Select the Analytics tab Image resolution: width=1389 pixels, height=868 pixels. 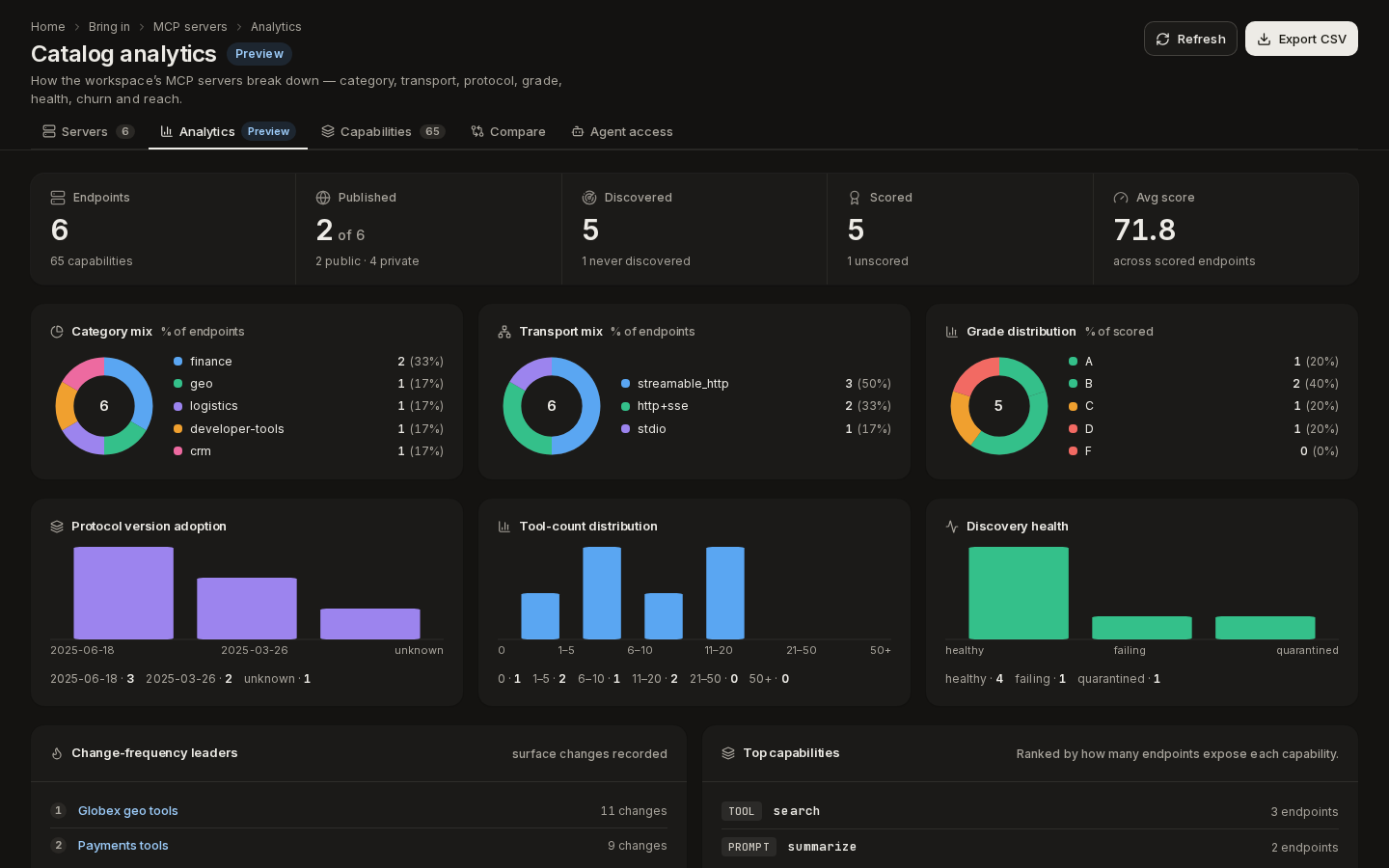[228, 131]
